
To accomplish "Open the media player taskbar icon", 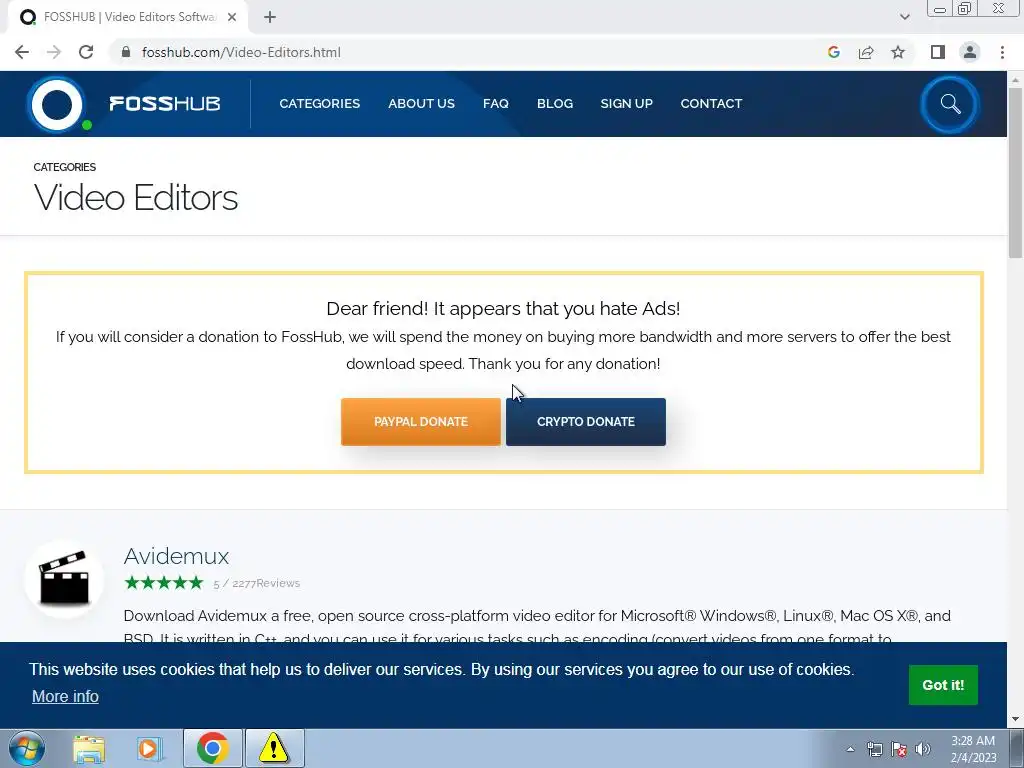I will coord(150,748).
